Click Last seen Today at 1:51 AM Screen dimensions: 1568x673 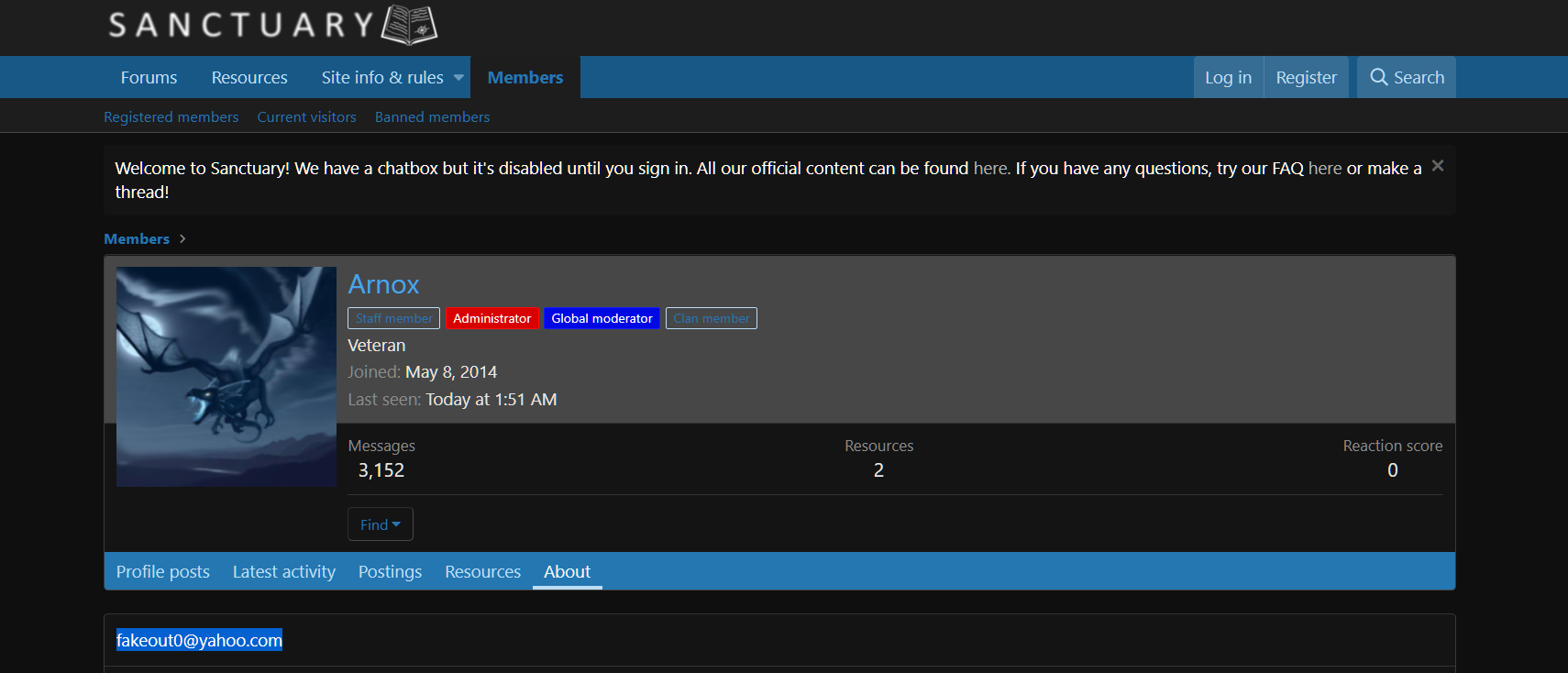(491, 399)
